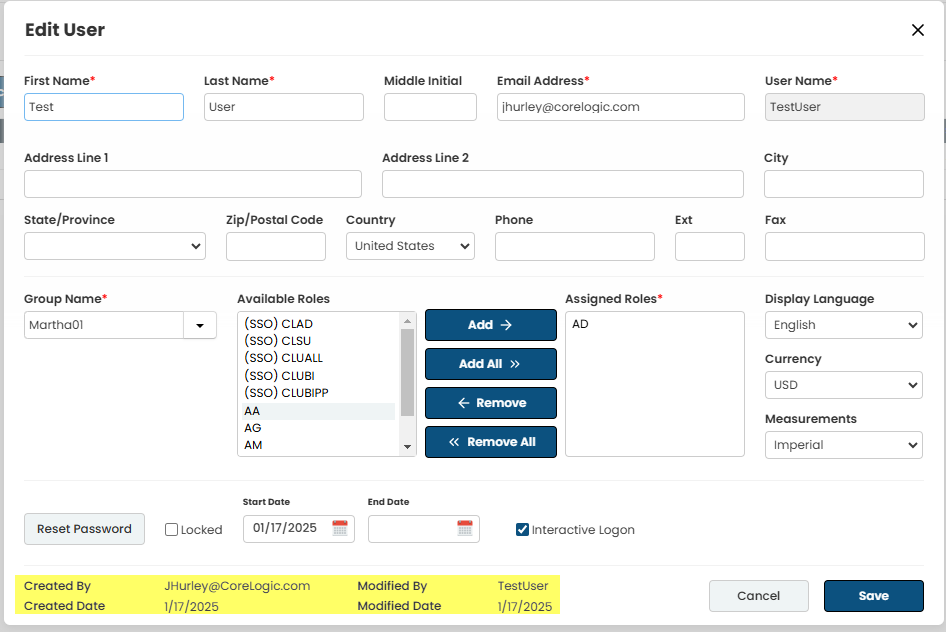This screenshot has height=632, width=946.
Task: Select (SSO) CLAD in Available Roles
Action: point(278,324)
